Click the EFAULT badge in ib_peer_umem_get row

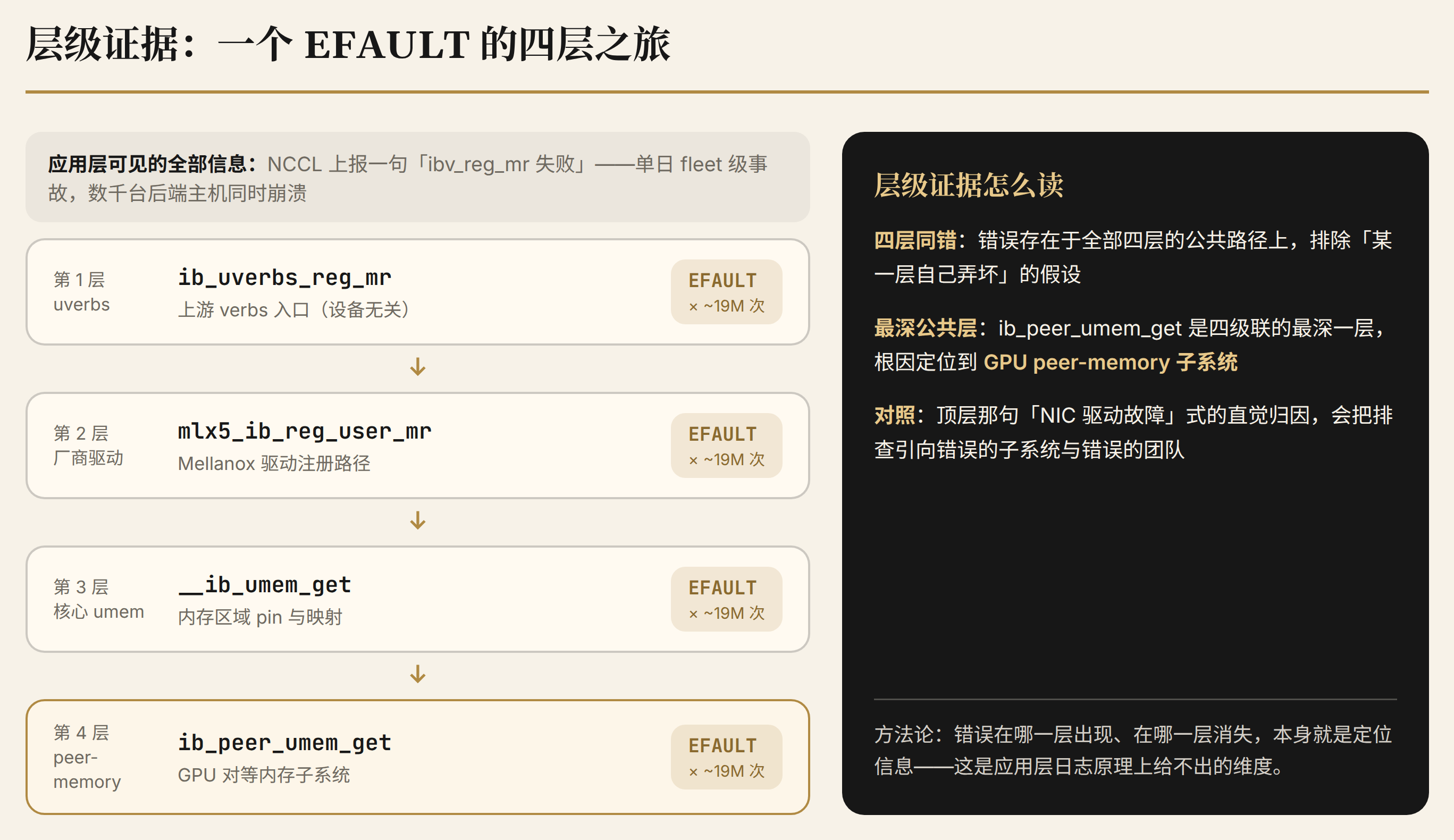point(726,757)
